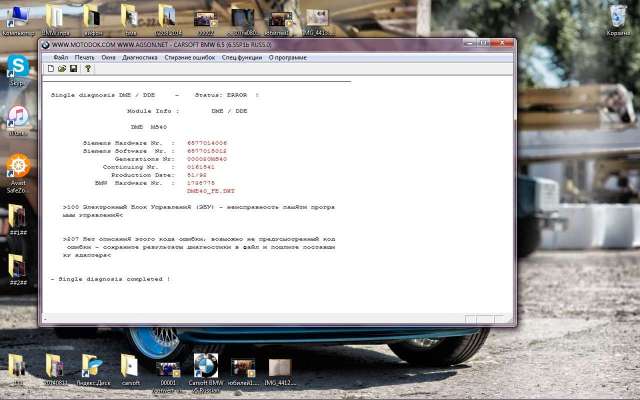The image size is (640, 400).
Task: Click the BMW Hardware Nr. value 1736775
Action: coord(201,183)
